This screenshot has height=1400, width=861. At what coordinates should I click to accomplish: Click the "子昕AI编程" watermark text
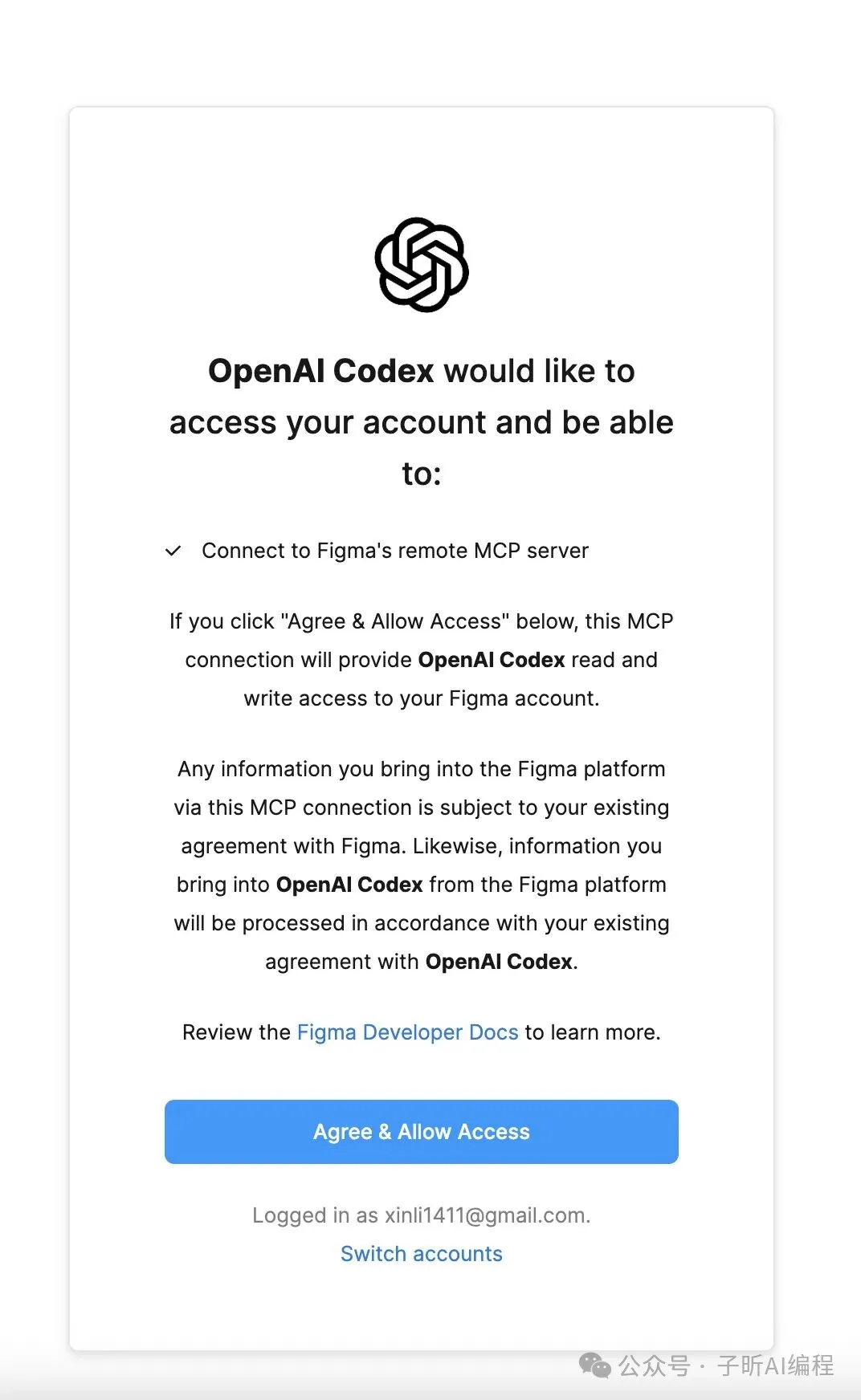775,1365
